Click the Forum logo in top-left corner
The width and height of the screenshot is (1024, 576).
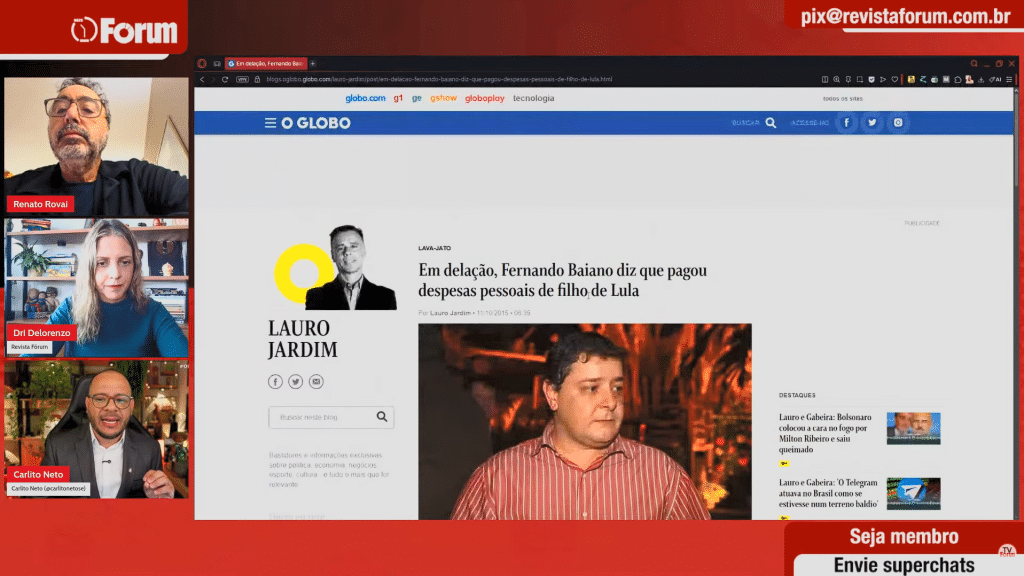tap(124, 30)
